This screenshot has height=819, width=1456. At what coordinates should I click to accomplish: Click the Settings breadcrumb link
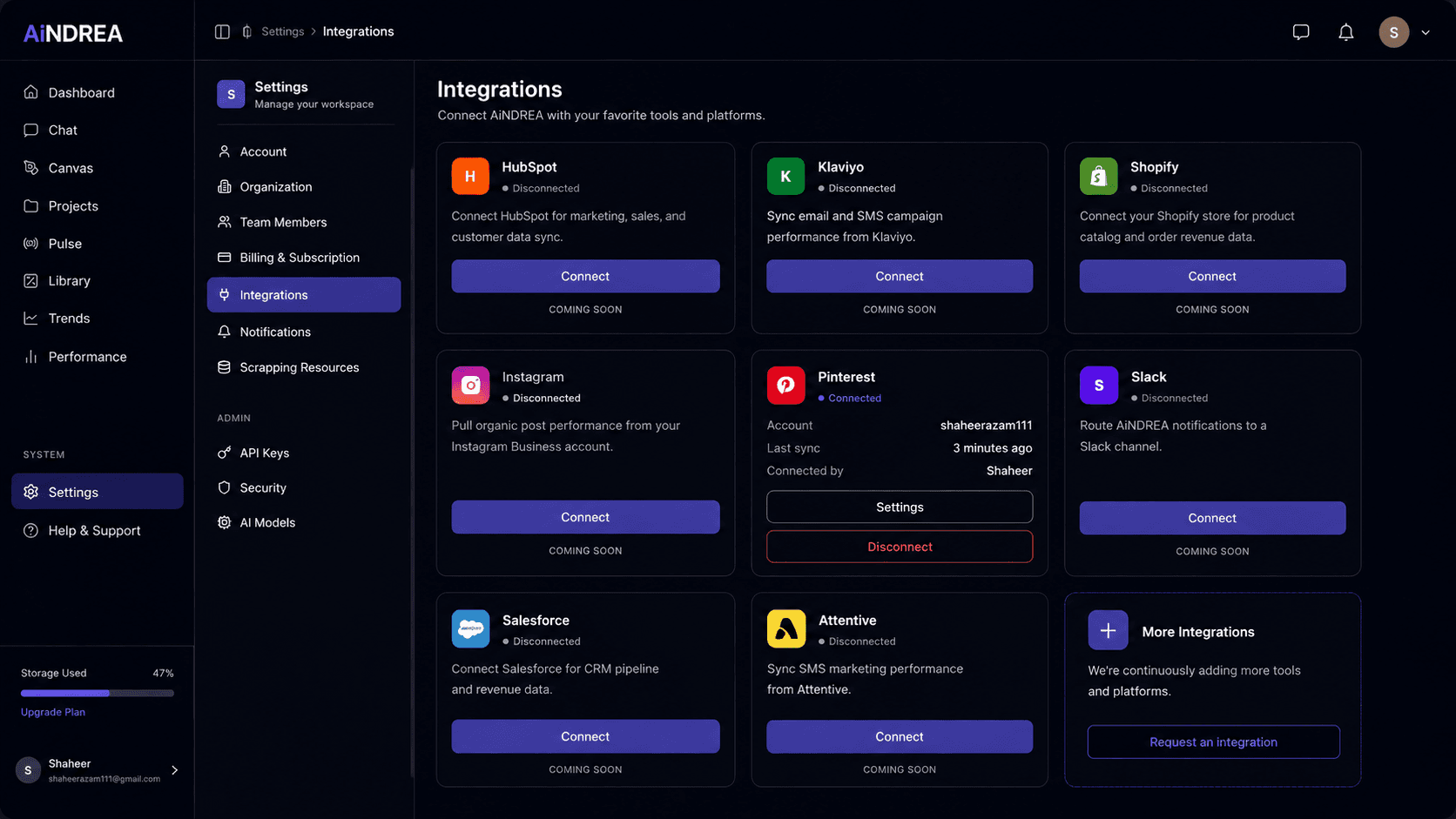[x=283, y=31]
